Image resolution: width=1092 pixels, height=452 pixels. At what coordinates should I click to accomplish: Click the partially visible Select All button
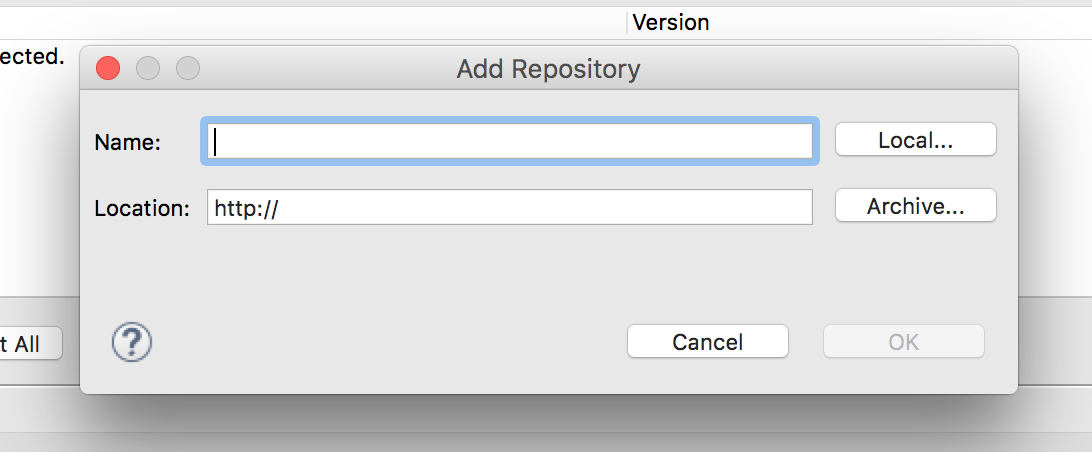(31, 344)
